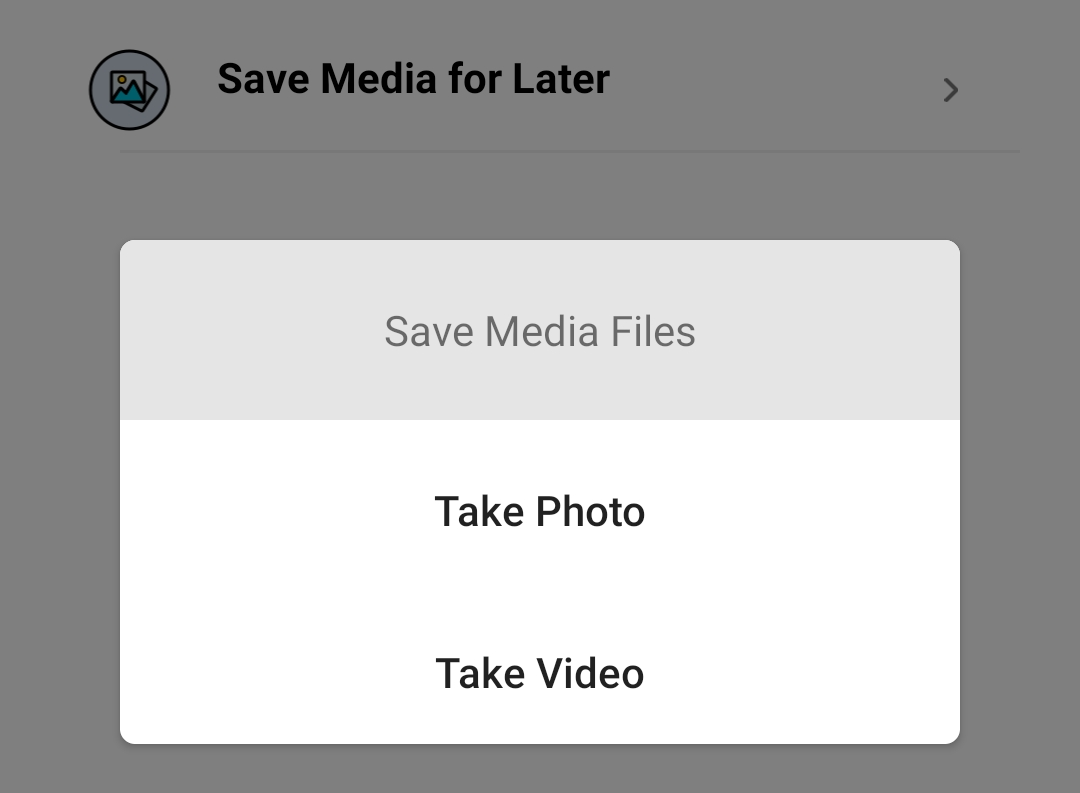Tap the photo stack icon at top
Image resolution: width=1080 pixels, height=793 pixels.
coord(129,90)
